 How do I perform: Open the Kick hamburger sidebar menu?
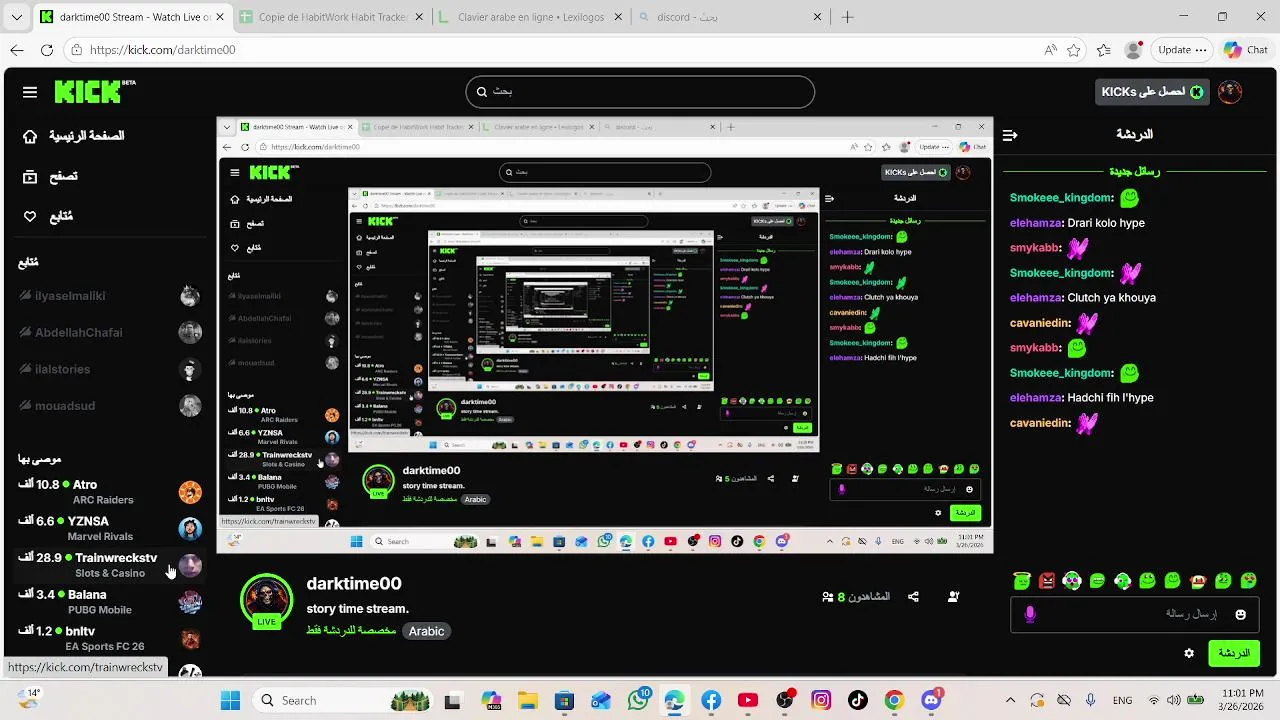pyautogui.click(x=30, y=92)
